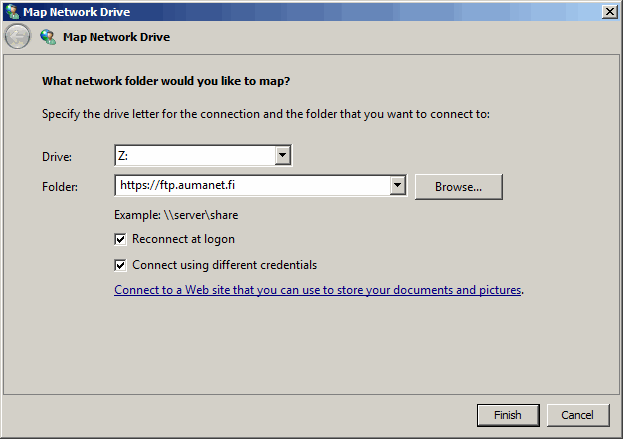Viewport: 624px width, 439px height.
Task: Click the Example \\server\share hint text
Action: pyautogui.click(x=176, y=215)
